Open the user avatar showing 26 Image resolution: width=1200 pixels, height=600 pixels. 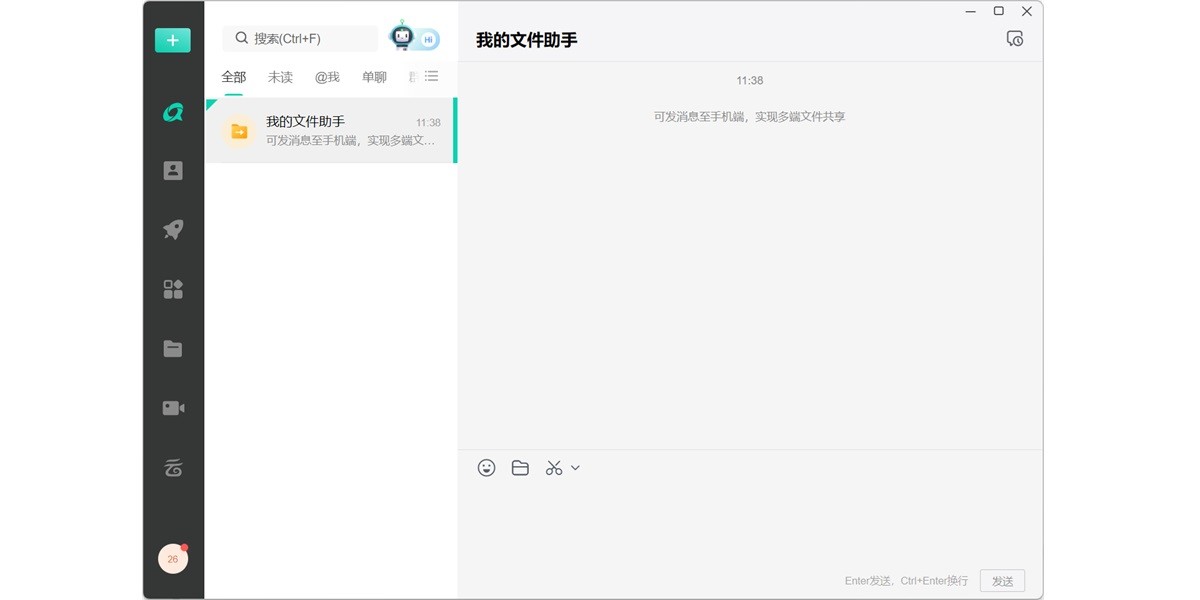pos(173,559)
